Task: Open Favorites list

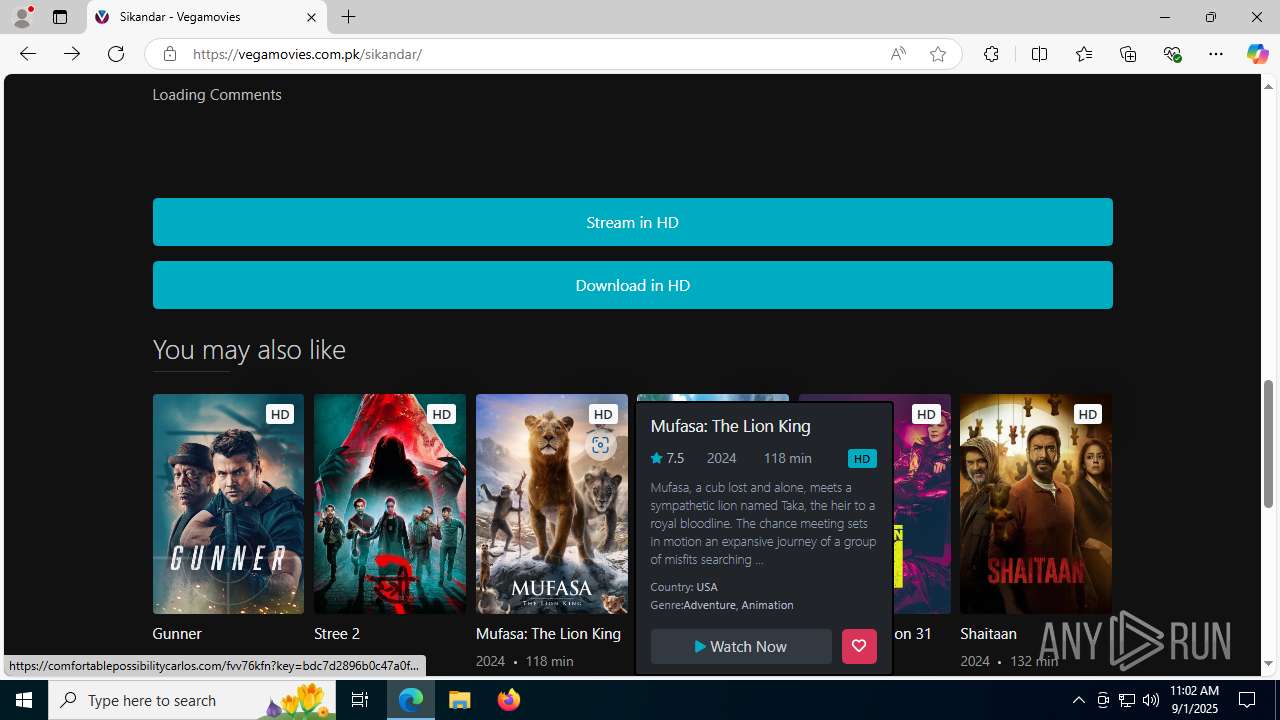Action: click(1084, 54)
